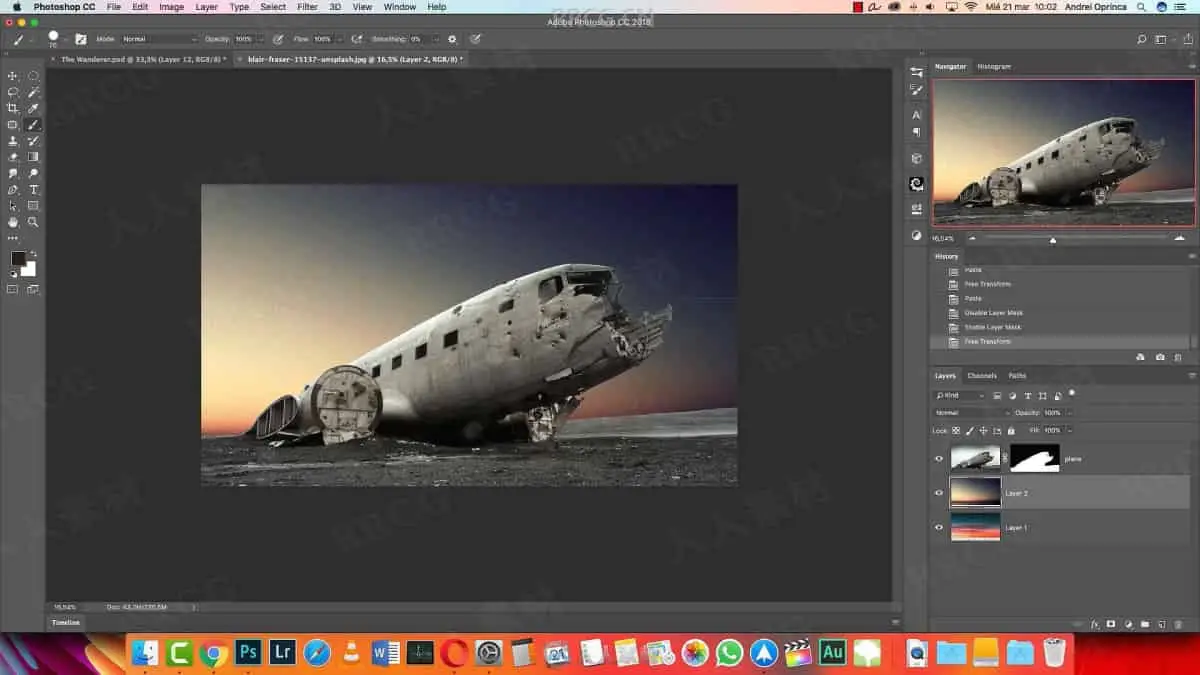
Task: Open layer Opacity dropdown arrow
Action: tap(1069, 412)
